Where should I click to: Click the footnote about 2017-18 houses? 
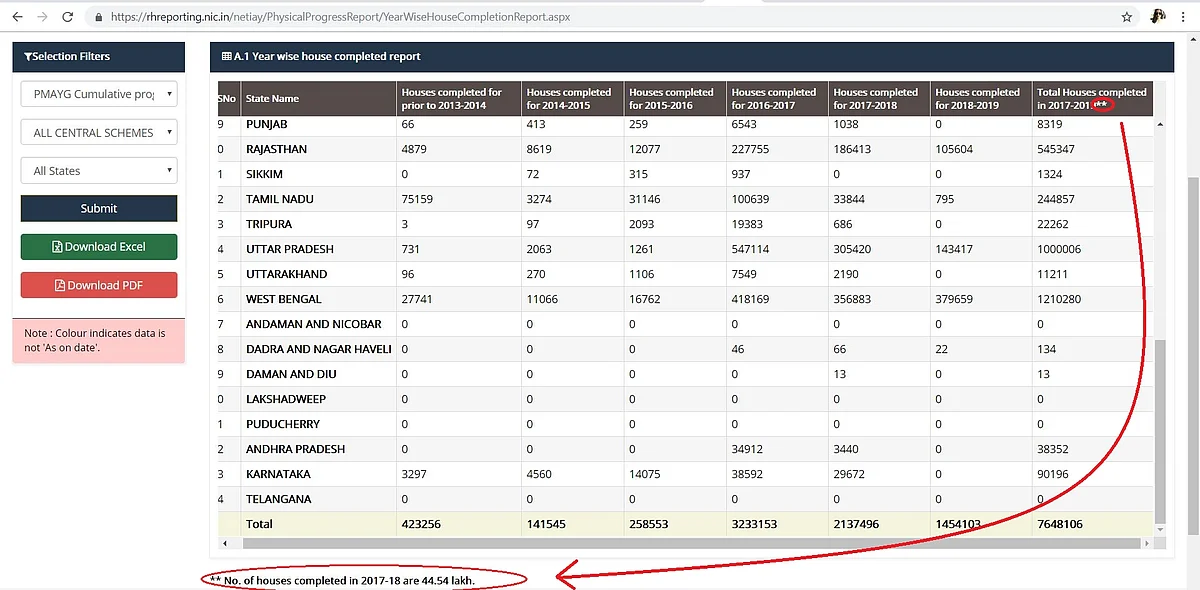click(x=341, y=580)
